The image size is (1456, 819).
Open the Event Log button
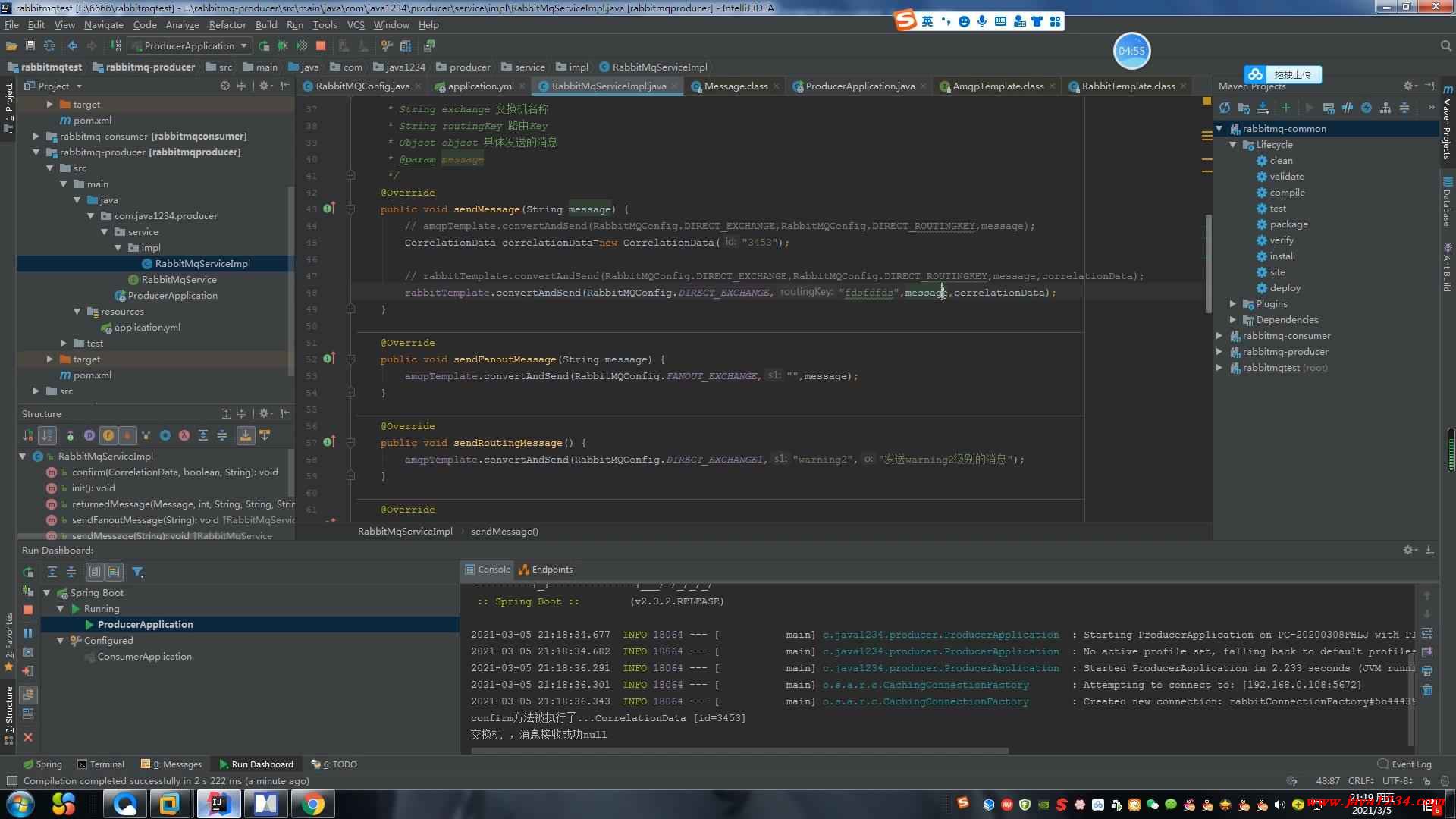point(1404,764)
